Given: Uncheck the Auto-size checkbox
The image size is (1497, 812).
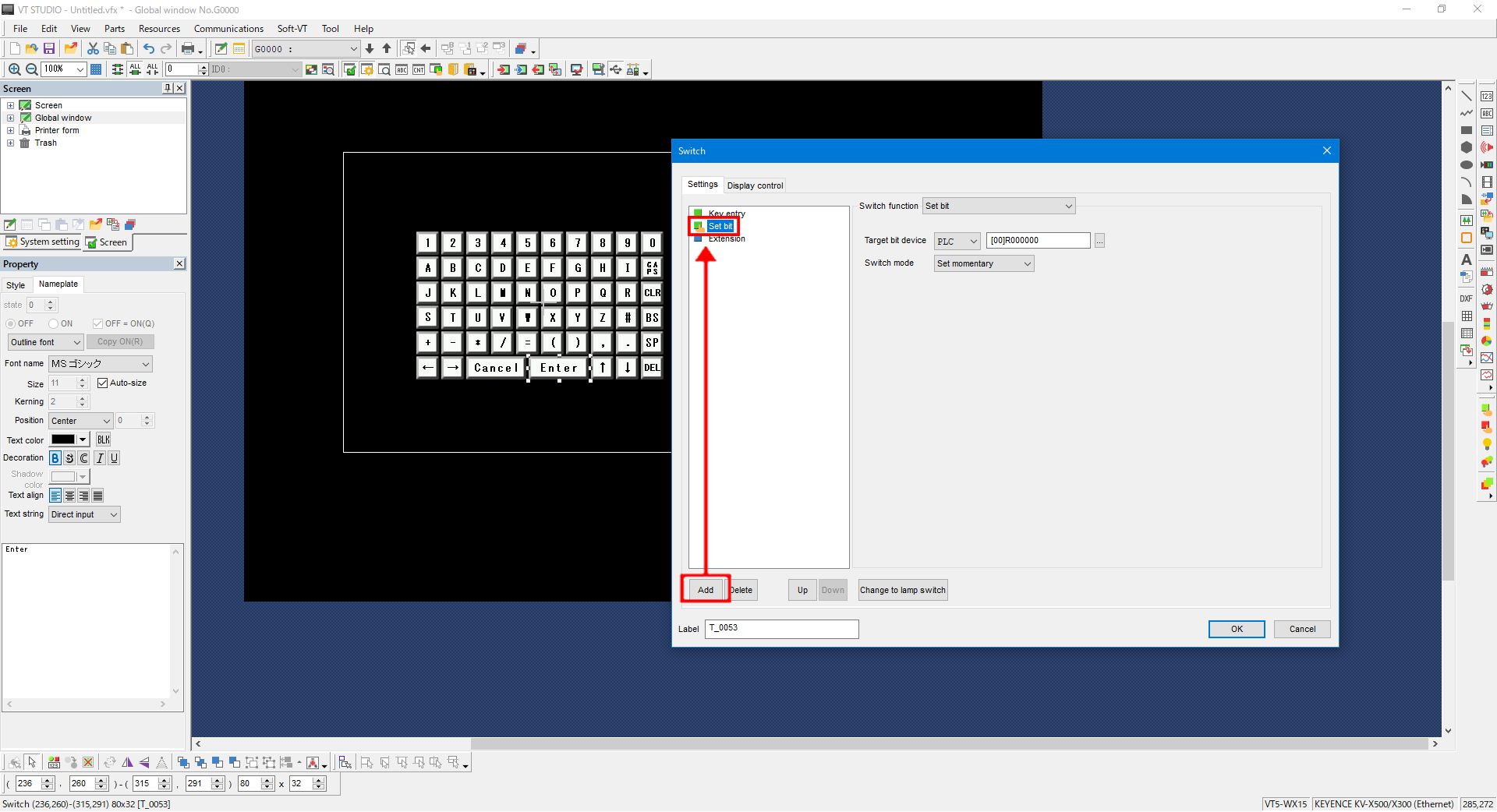Looking at the screenshot, I should pos(102,383).
